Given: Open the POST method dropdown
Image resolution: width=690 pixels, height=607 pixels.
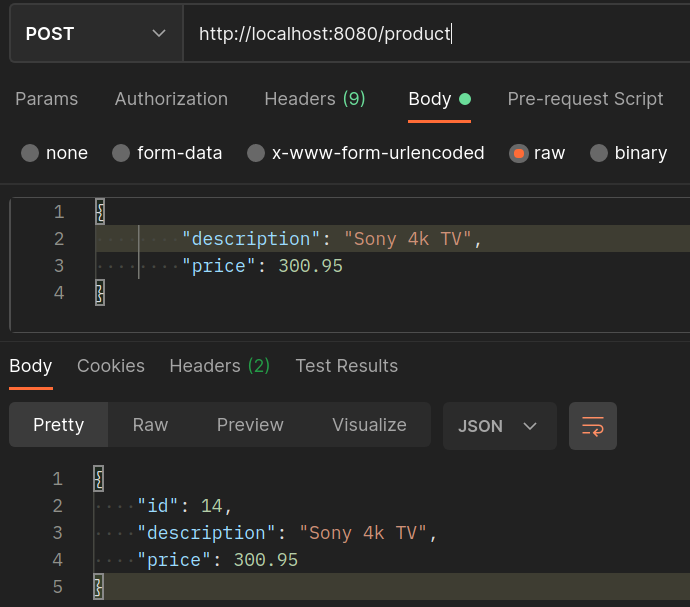Looking at the screenshot, I should click(x=96, y=34).
